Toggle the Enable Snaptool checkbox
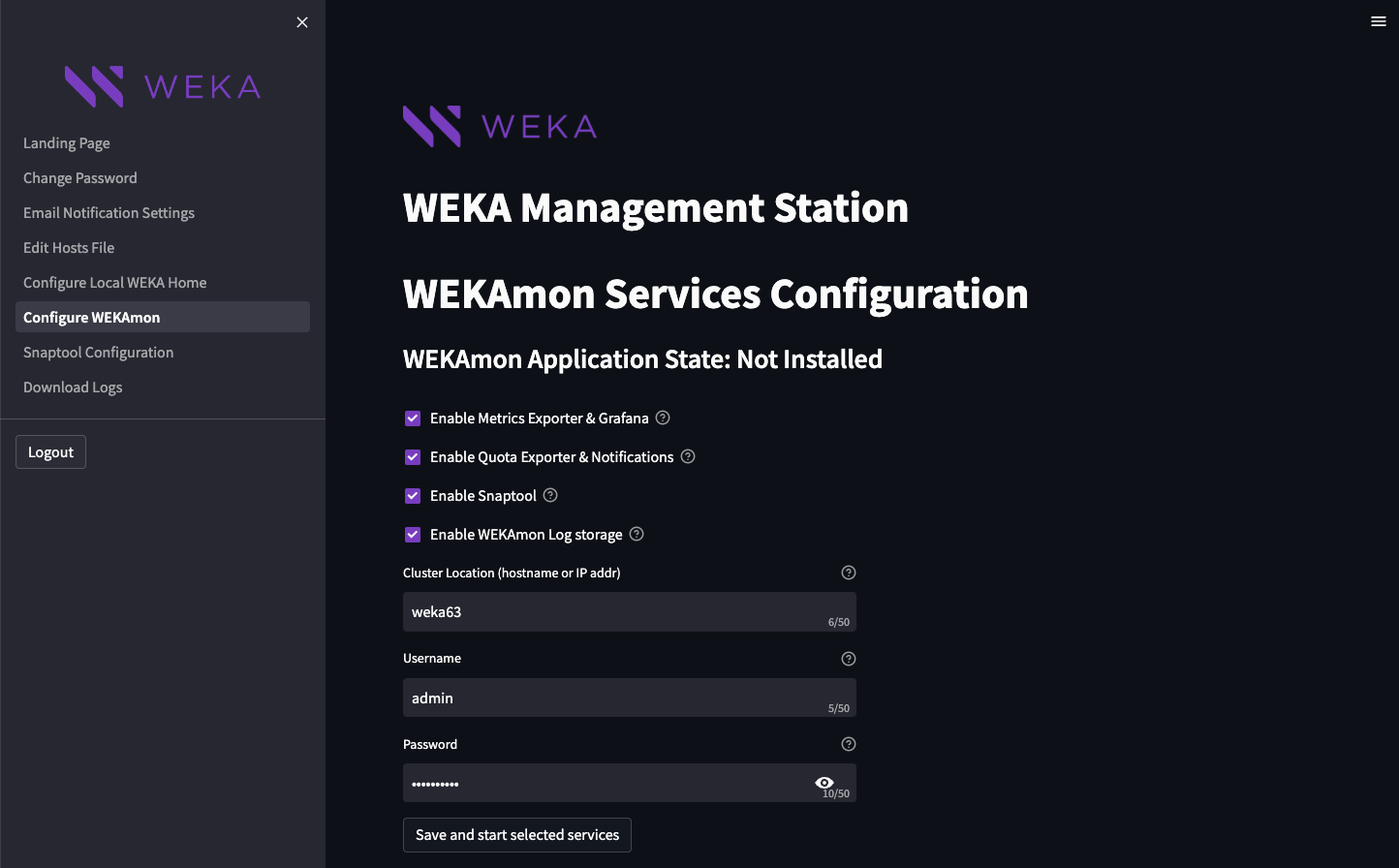Image resolution: width=1399 pixels, height=868 pixels. (x=413, y=496)
